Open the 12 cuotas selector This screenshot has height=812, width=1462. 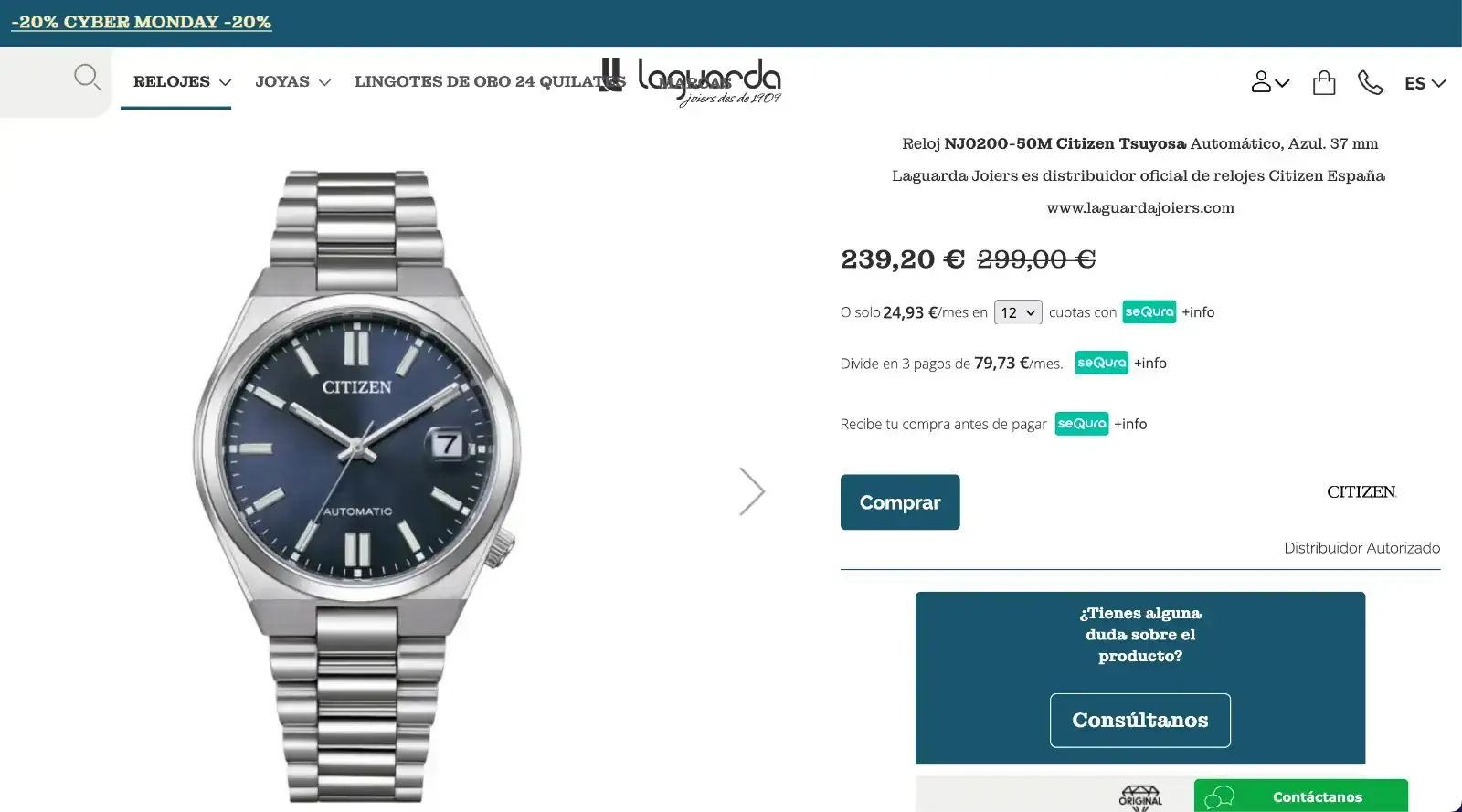tap(1018, 312)
